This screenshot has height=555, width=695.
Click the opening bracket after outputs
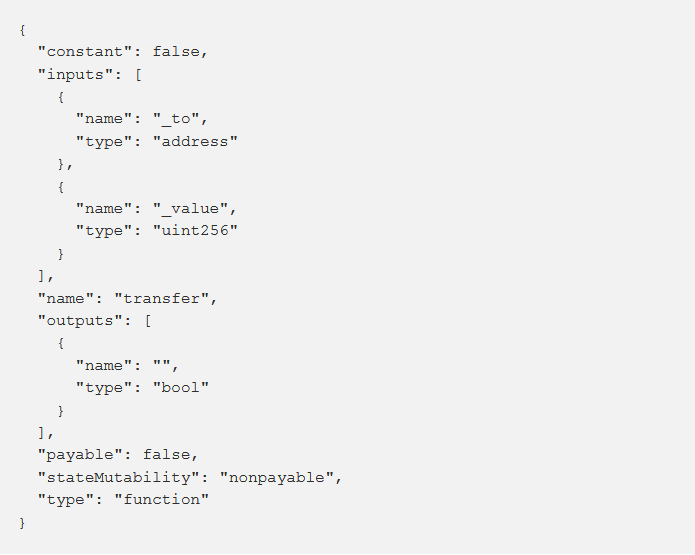[148, 320]
